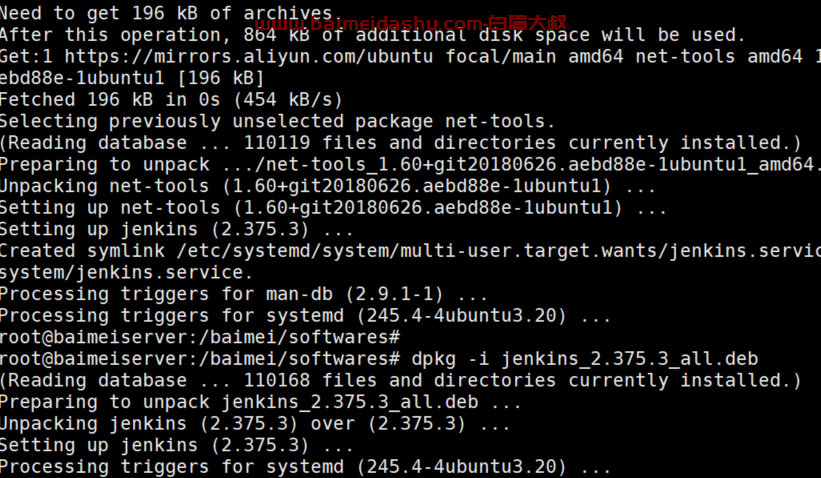Screen dimensions: 821x478
Task: Click the aliyun mirrors URL in the Get:1 line
Action: click(x=249, y=57)
